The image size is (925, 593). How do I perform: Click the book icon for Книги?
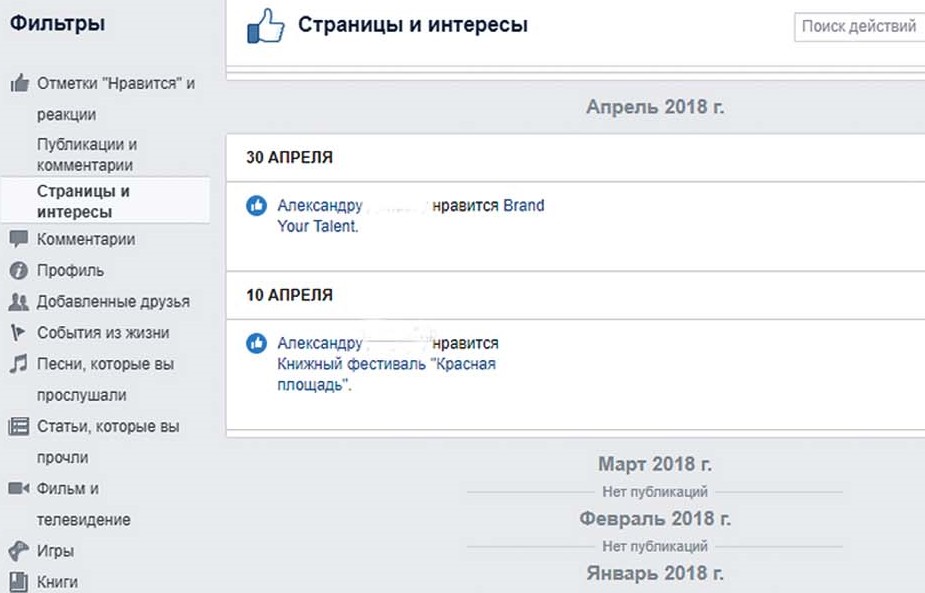pos(18,582)
